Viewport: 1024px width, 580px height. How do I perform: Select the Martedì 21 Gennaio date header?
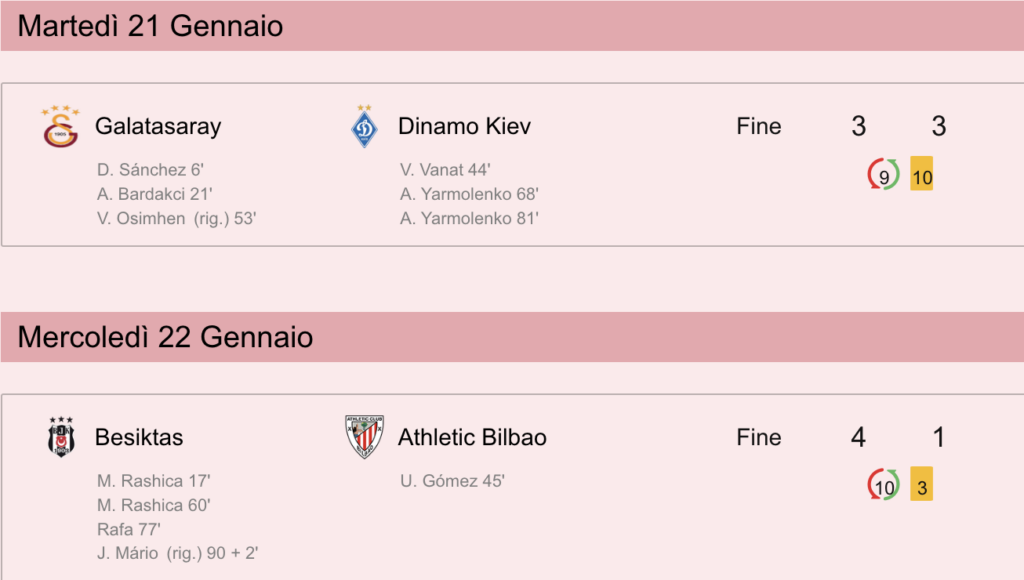512,26
